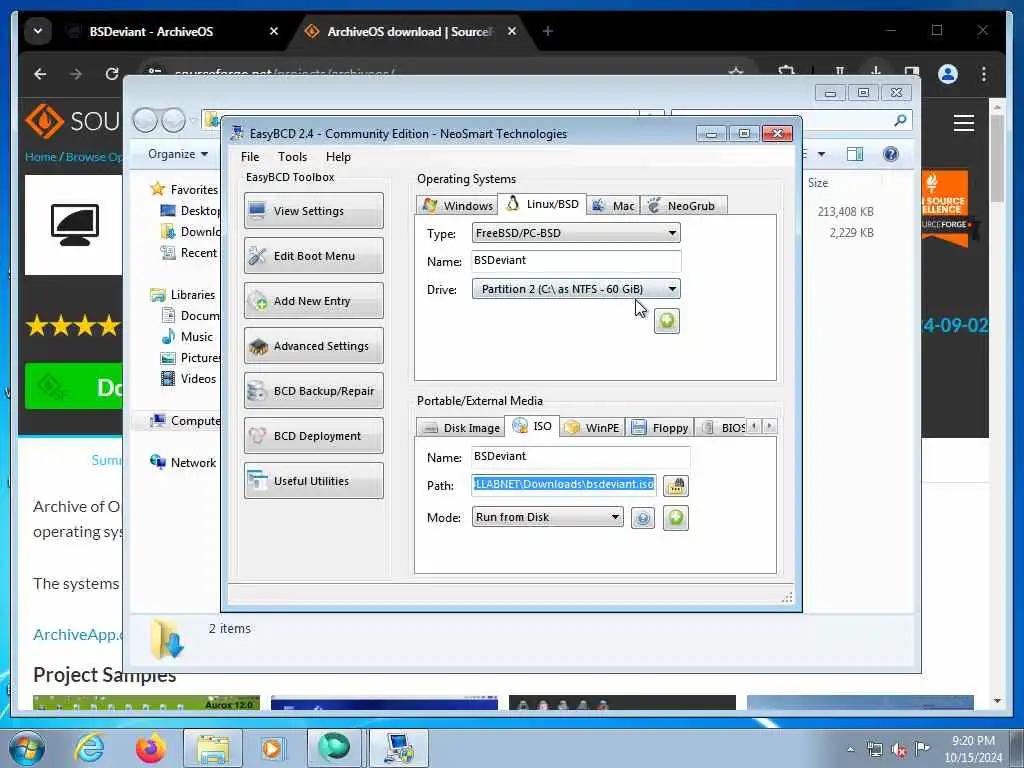Viewport: 1024px width, 768px height.
Task: Click the green add entry button under Drive
Action: (667, 321)
